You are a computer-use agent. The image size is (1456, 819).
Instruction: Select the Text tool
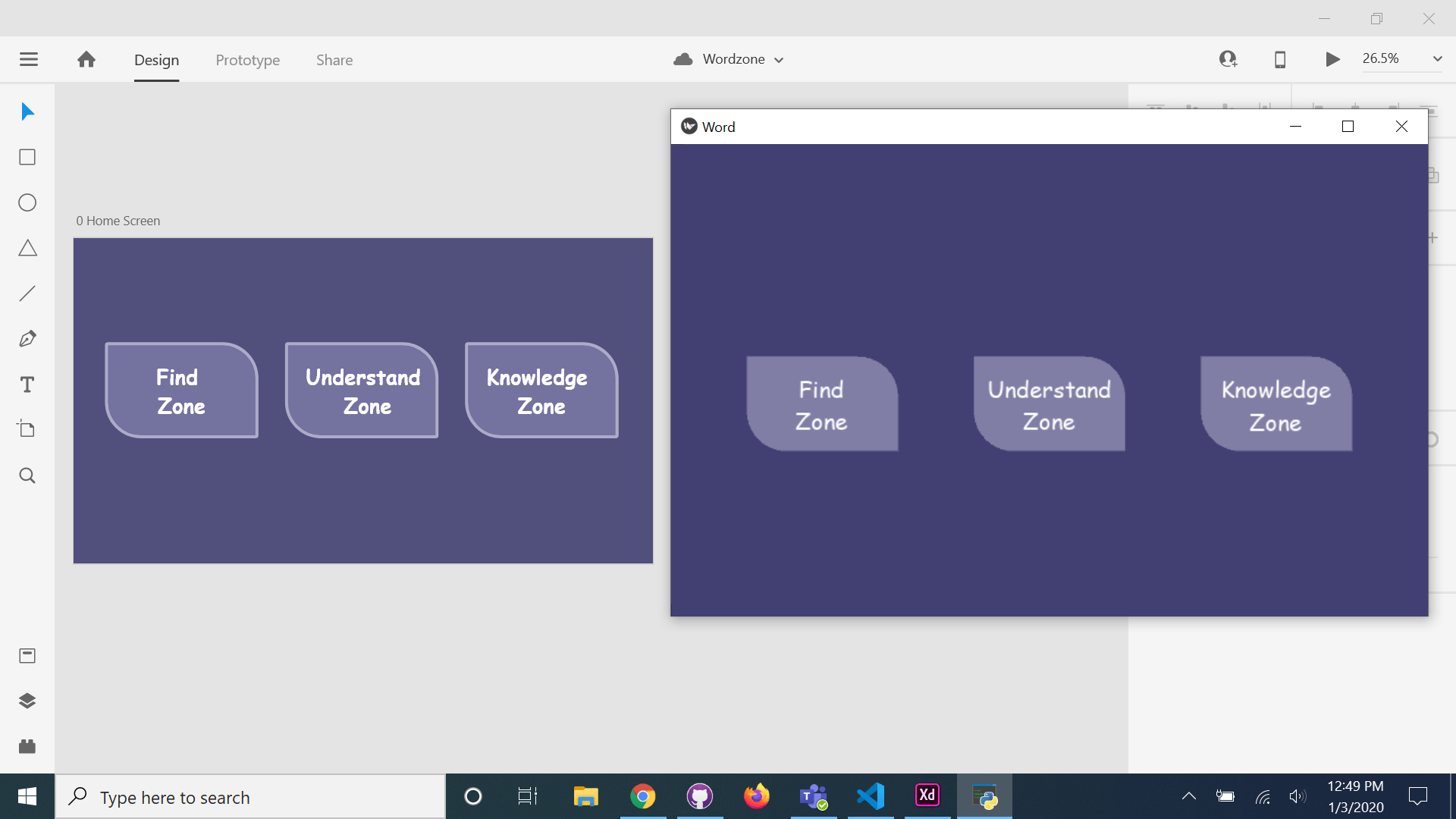[27, 384]
